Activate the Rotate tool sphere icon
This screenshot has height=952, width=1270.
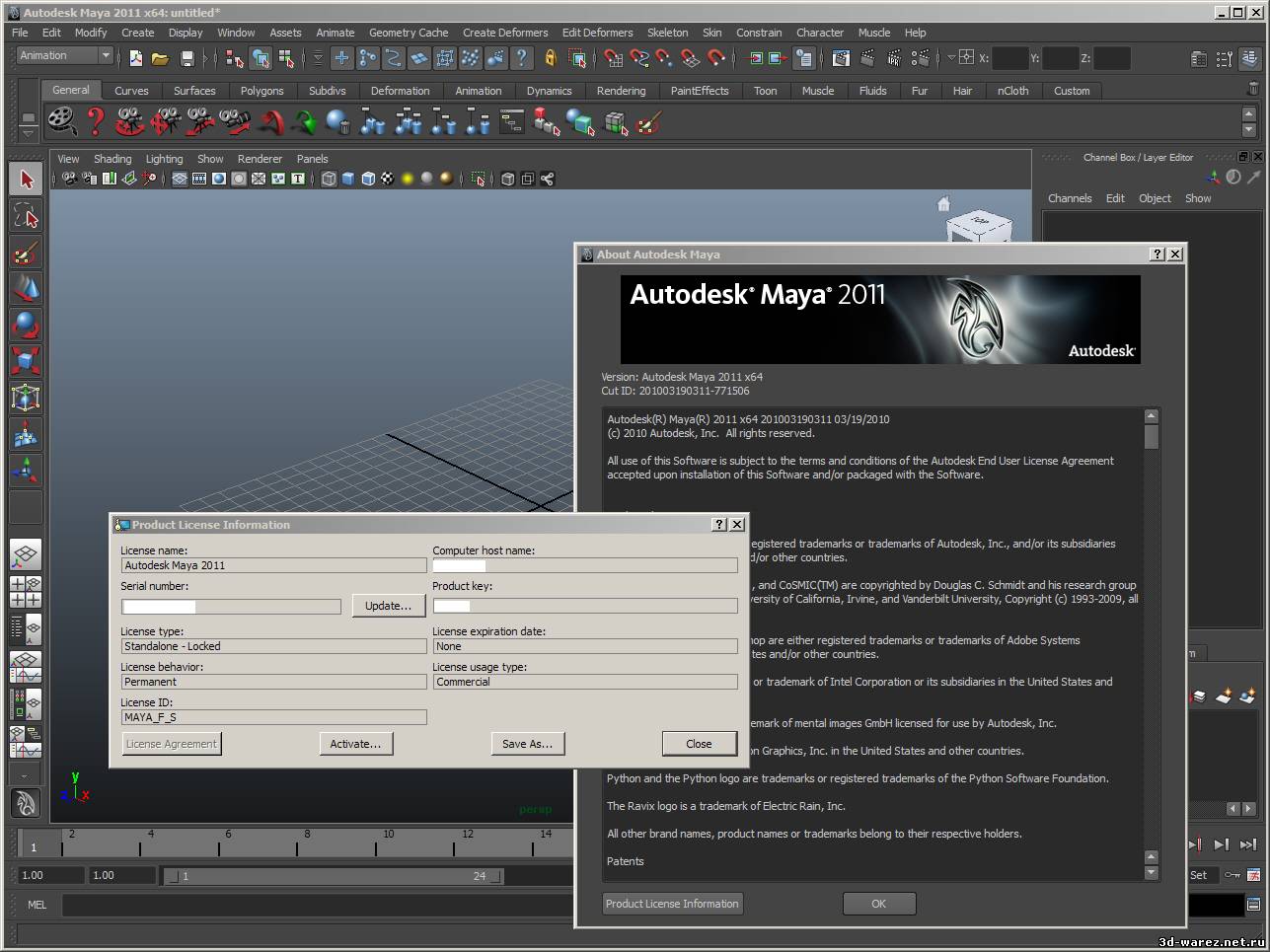[x=26, y=325]
